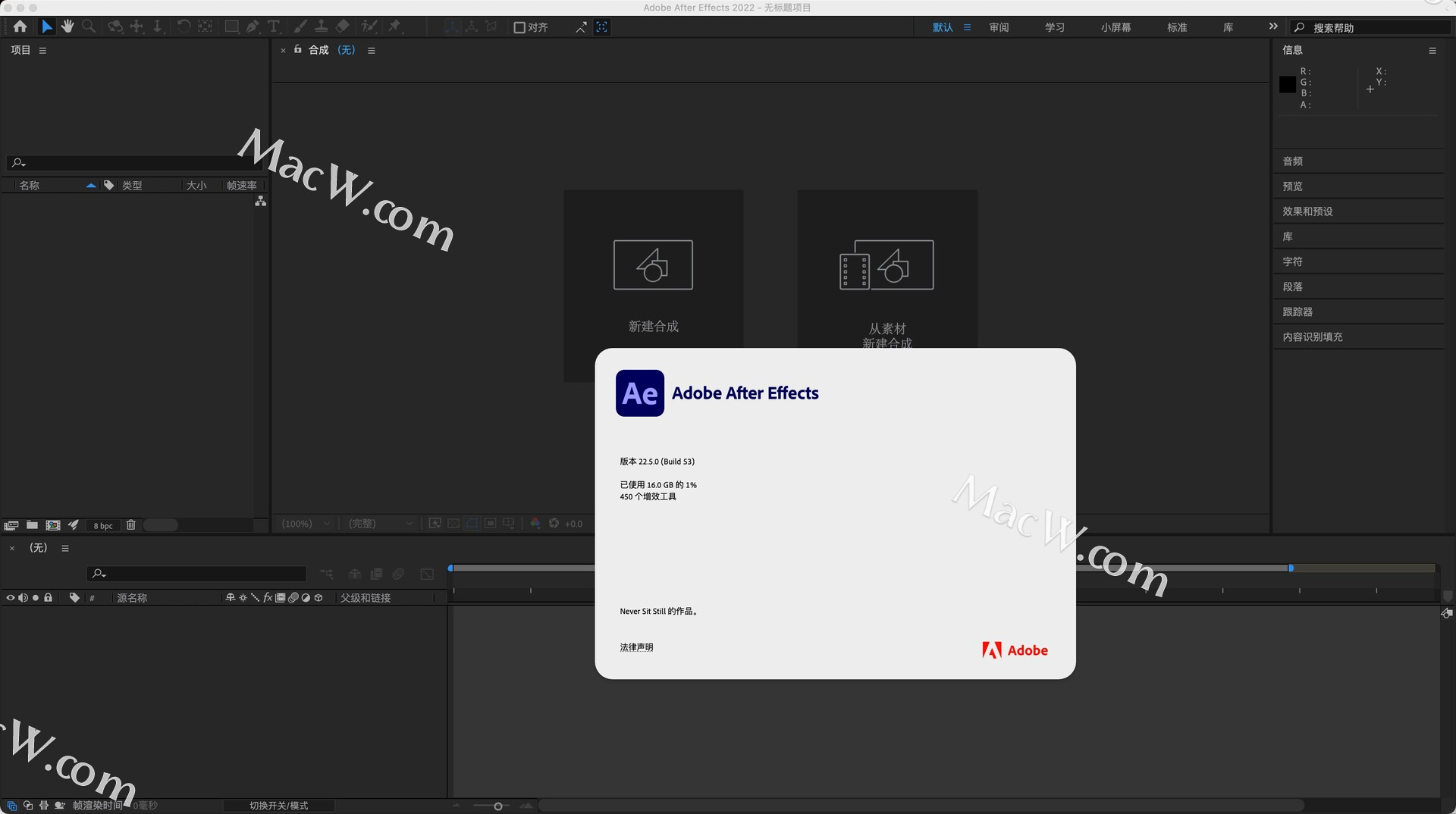Click the 搜索帮助 search field
The image size is (1456, 814).
[x=1371, y=27]
